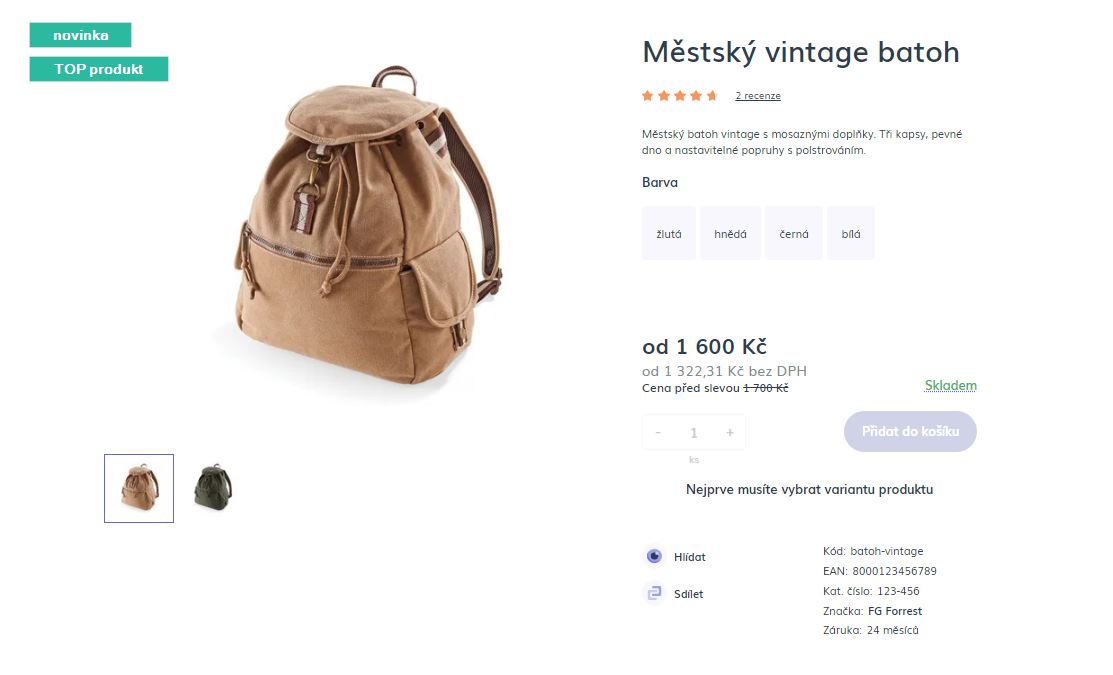Click the fifth partially filled star
Viewport: 1113px width, 675px height.
tap(711, 95)
